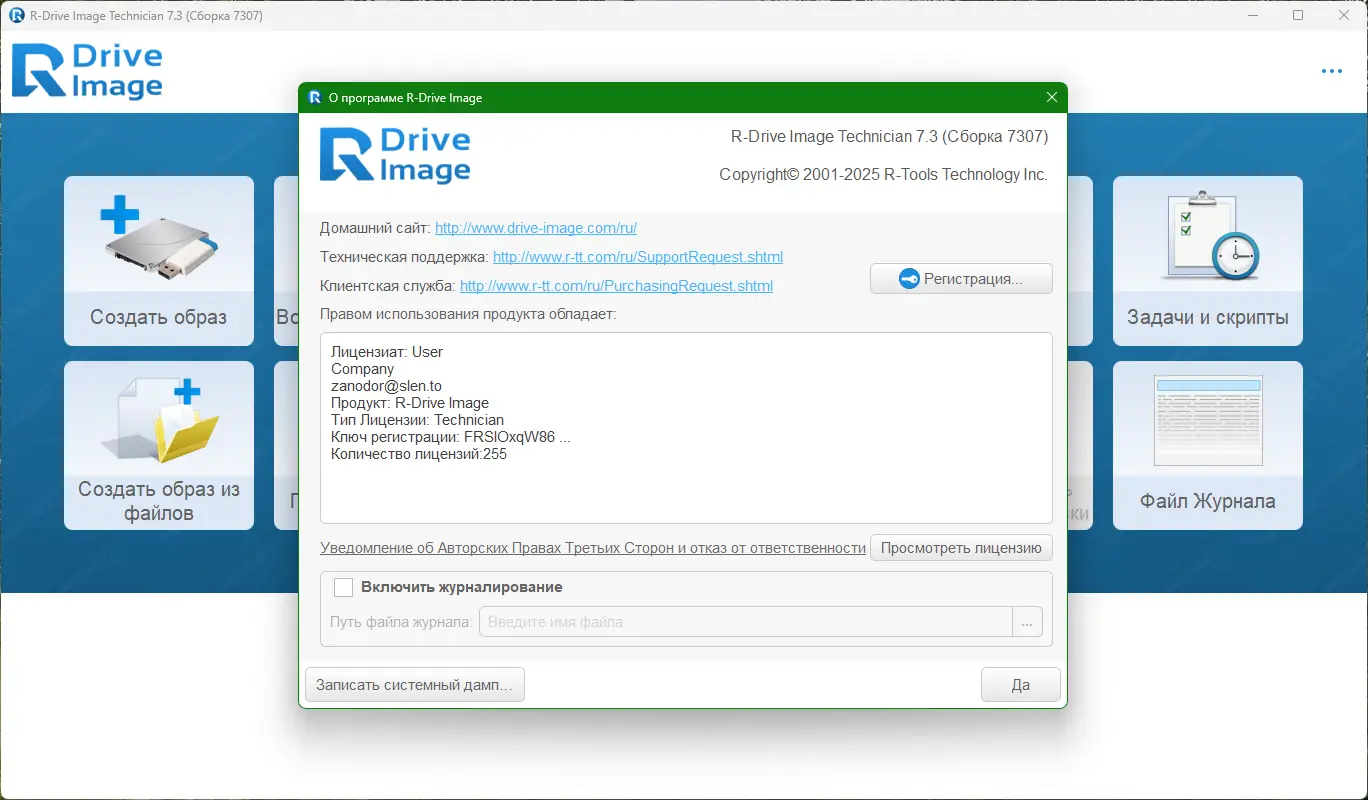Open Уведомление об Авторских Правах Третьих Сторон link
The image size is (1368, 800).
(x=593, y=548)
